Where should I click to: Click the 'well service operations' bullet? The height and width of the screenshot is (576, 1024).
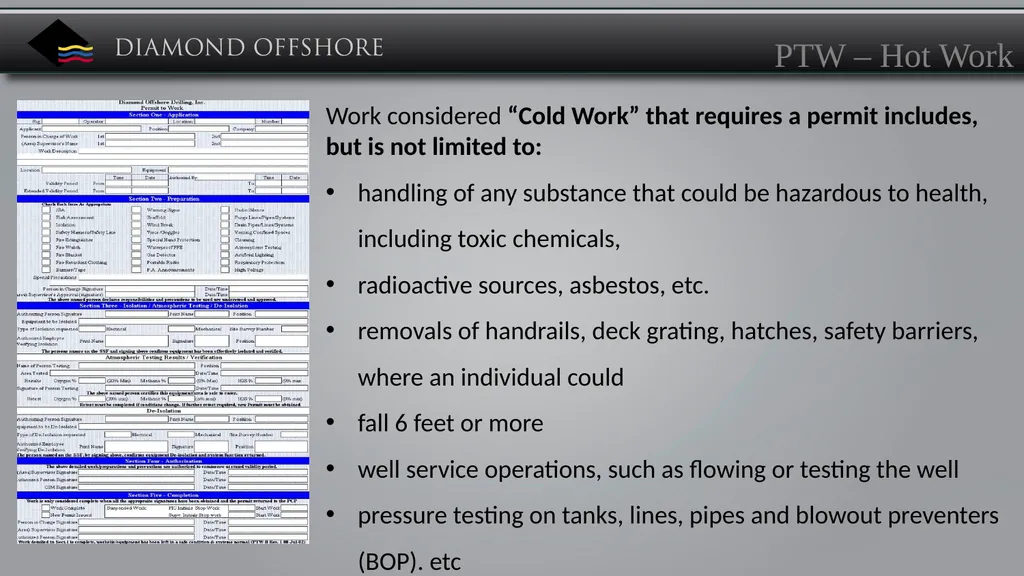coord(658,470)
